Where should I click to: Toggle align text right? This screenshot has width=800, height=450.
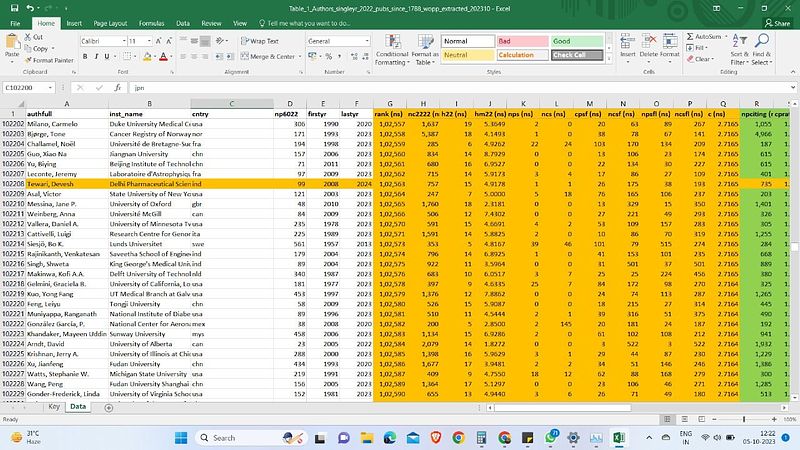pyautogui.click(x=205, y=56)
